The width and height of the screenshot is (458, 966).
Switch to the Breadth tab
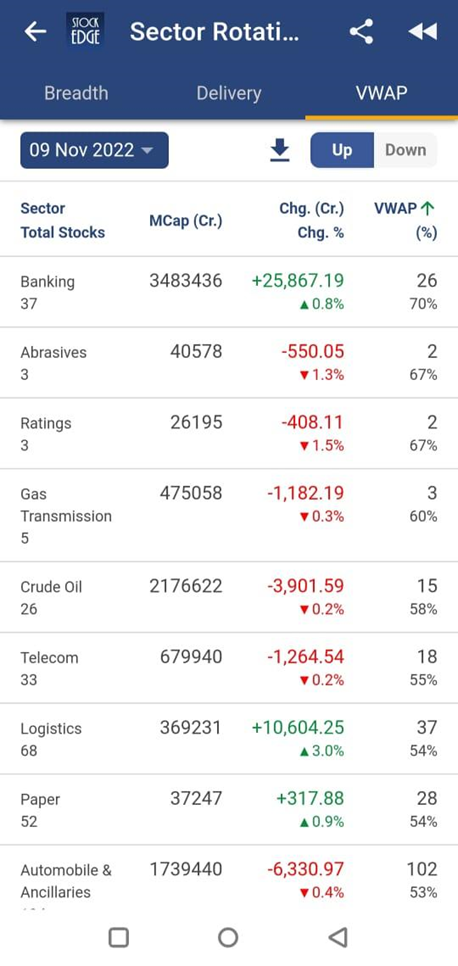click(x=76, y=93)
